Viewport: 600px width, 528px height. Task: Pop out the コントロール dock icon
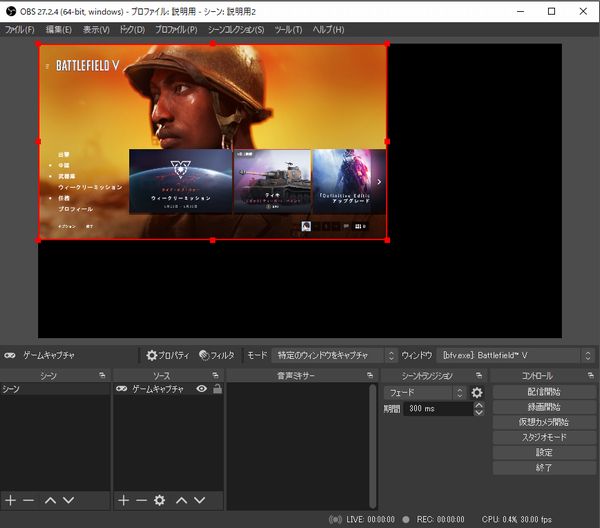click(x=591, y=375)
